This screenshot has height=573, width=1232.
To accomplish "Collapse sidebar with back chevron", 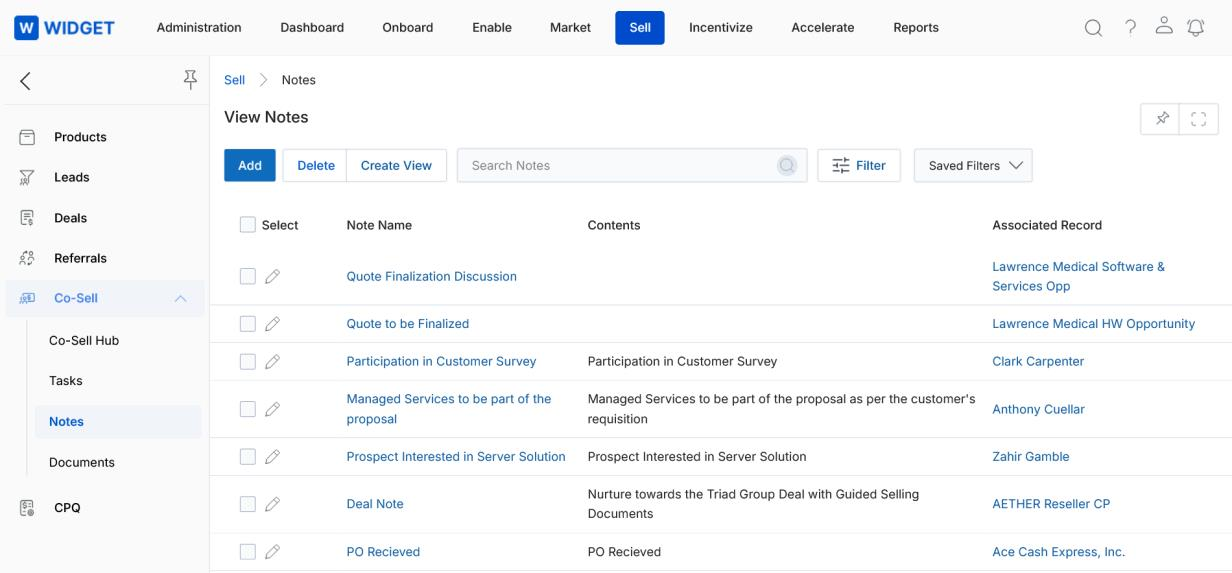I will 25,81.
